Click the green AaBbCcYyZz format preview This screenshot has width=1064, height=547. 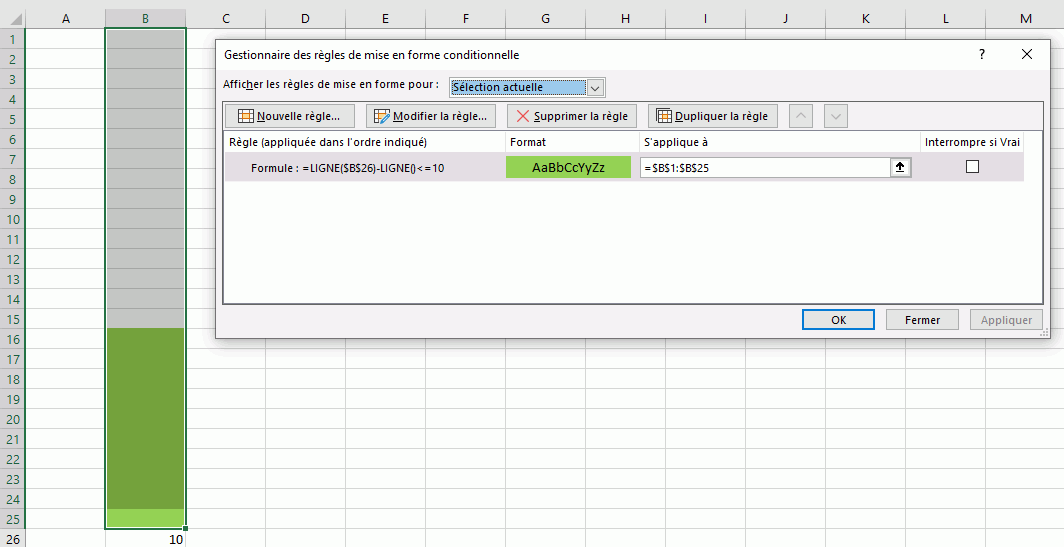(568, 168)
